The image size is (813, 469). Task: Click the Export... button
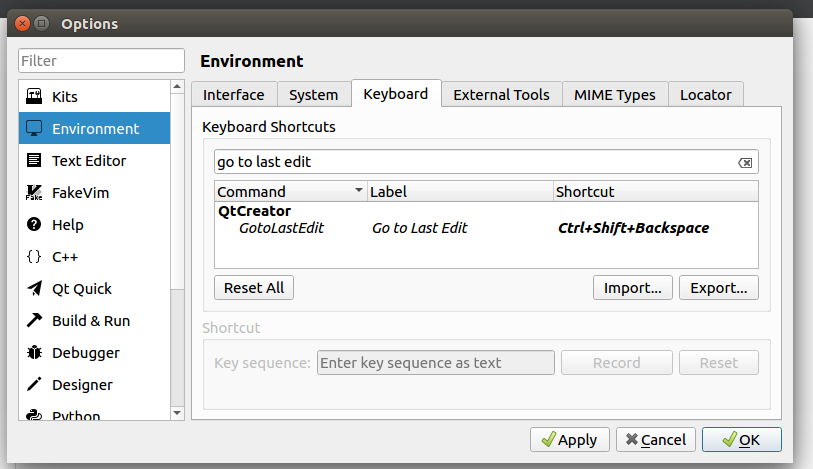(718, 288)
